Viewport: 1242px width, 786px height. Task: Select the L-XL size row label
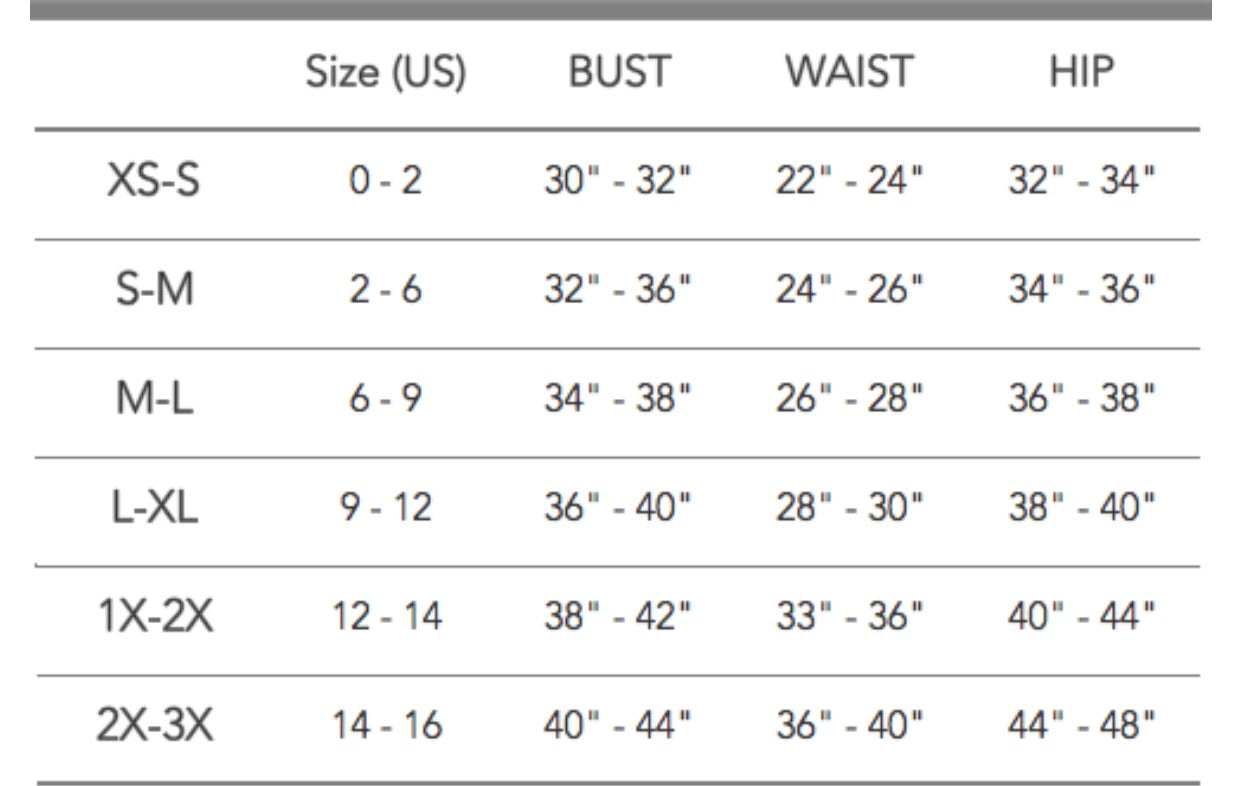152,509
